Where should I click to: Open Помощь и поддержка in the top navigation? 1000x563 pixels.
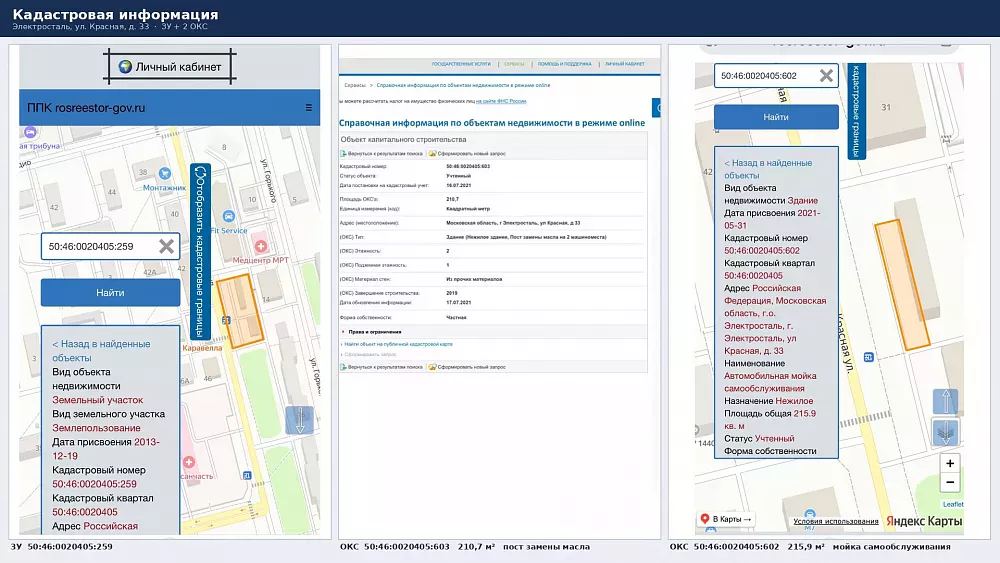coord(564,64)
